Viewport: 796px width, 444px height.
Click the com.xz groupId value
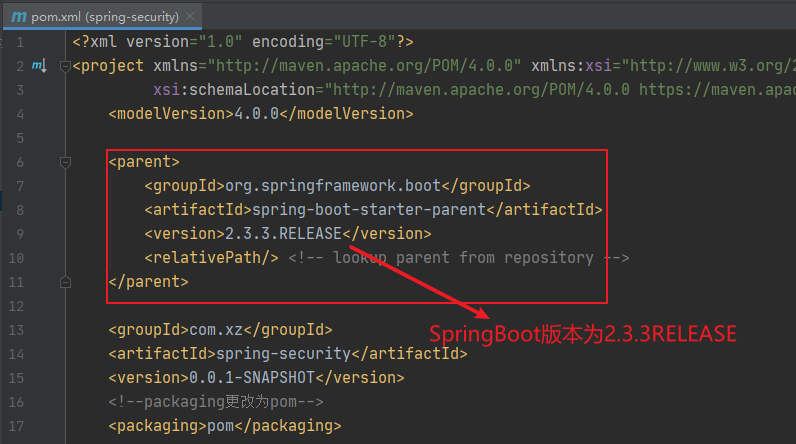tap(216, 330)
